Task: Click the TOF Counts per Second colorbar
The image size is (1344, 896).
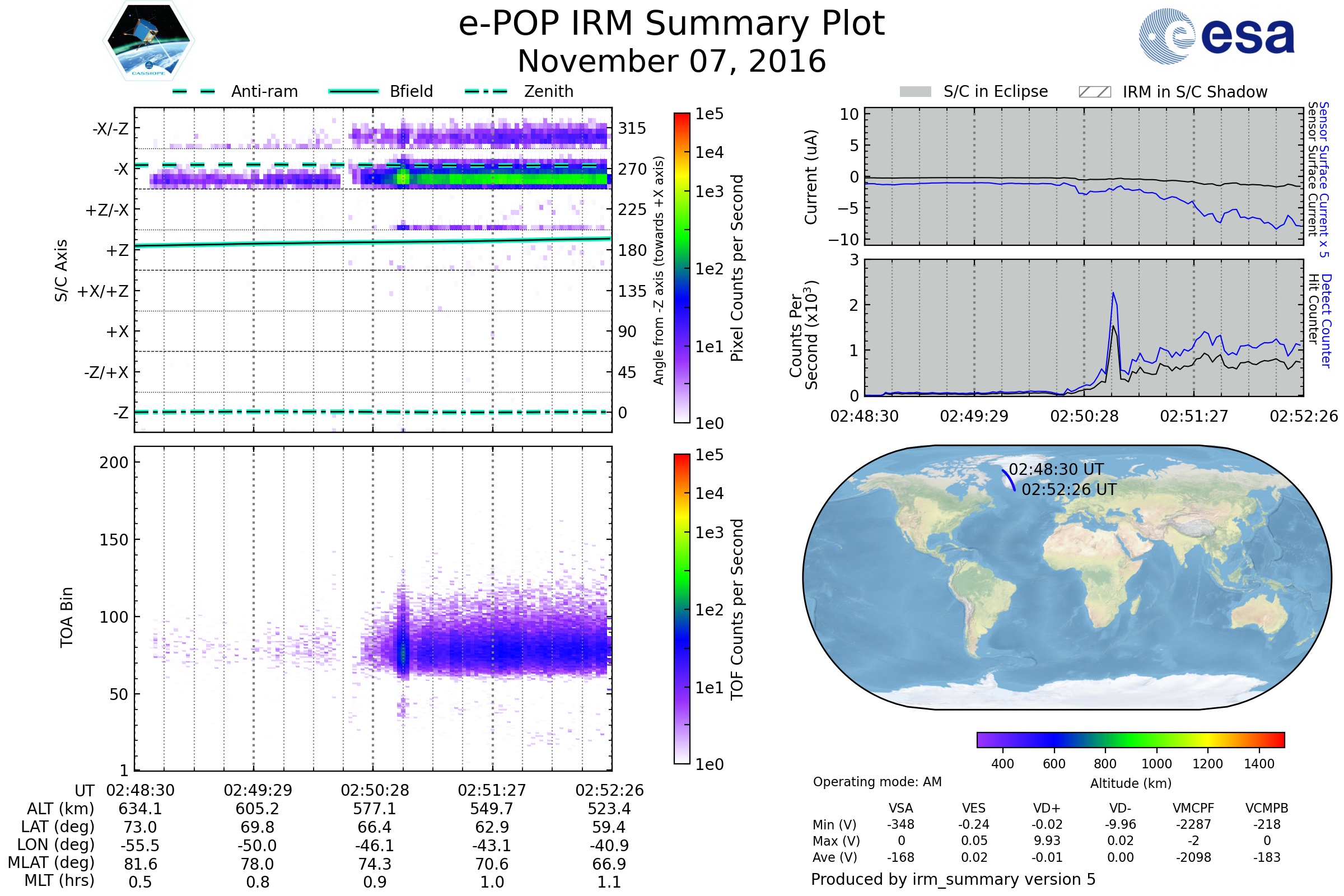Action: [682, 609]
